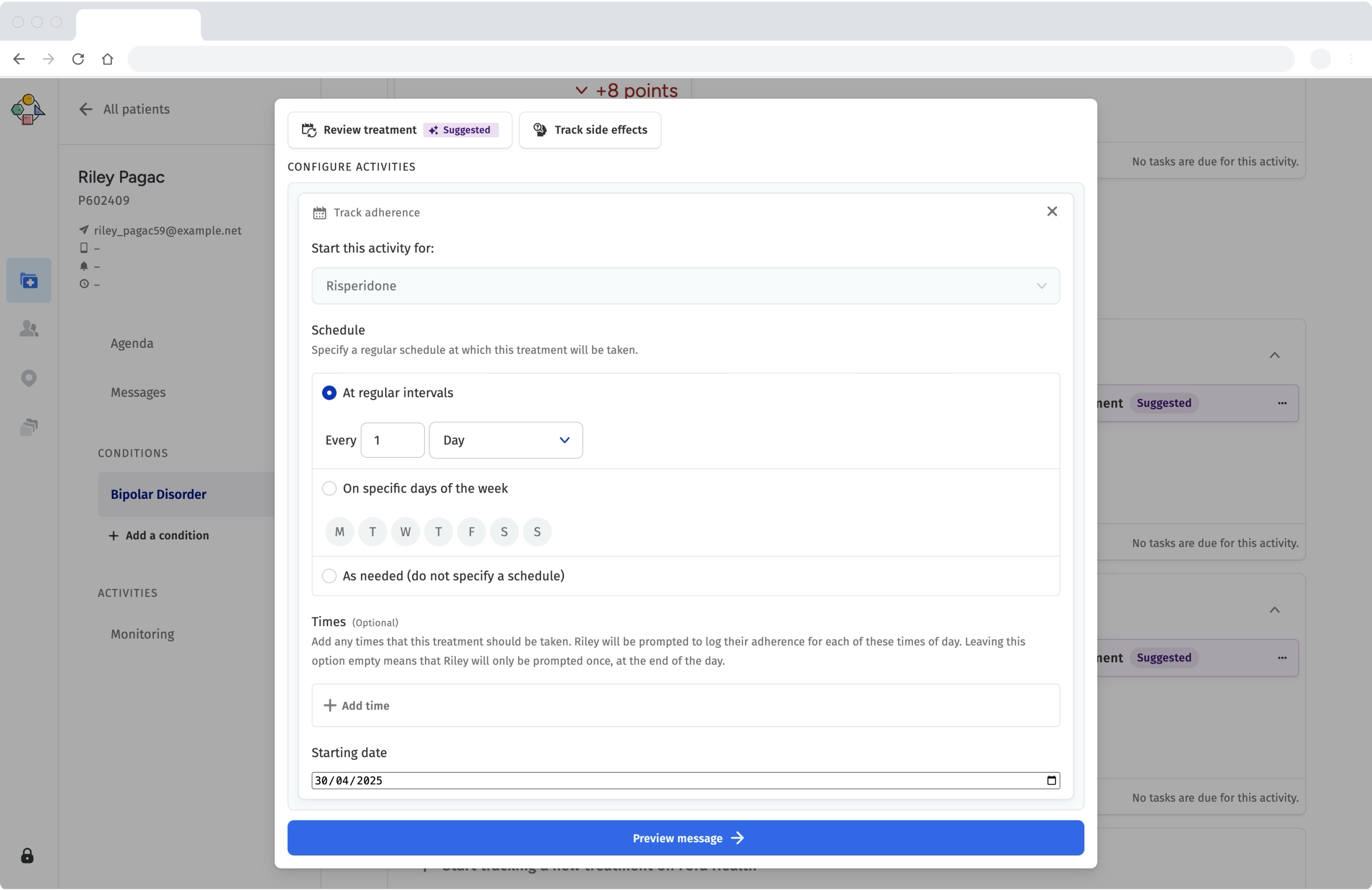The width and height of the screenshot is (1372, 890).
Task: Click the location pin sidebar icon
Action: pyautogui.click(x=29, y=378)
